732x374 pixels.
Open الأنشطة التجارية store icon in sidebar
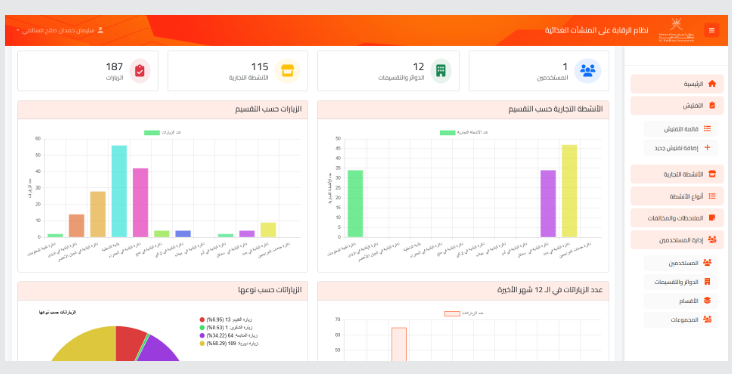(712, 174)
